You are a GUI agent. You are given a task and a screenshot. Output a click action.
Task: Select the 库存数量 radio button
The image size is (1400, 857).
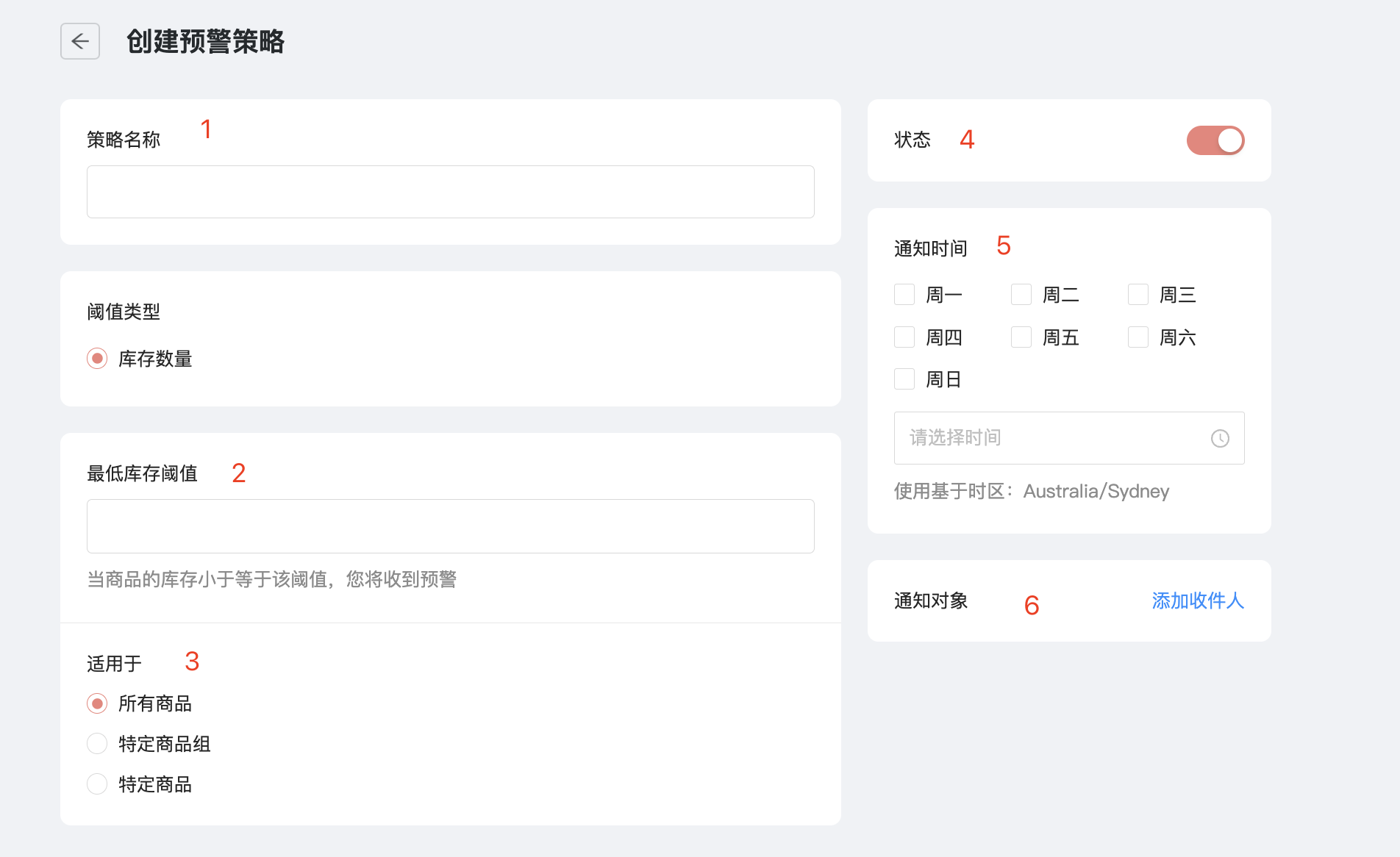pos(97,359)
